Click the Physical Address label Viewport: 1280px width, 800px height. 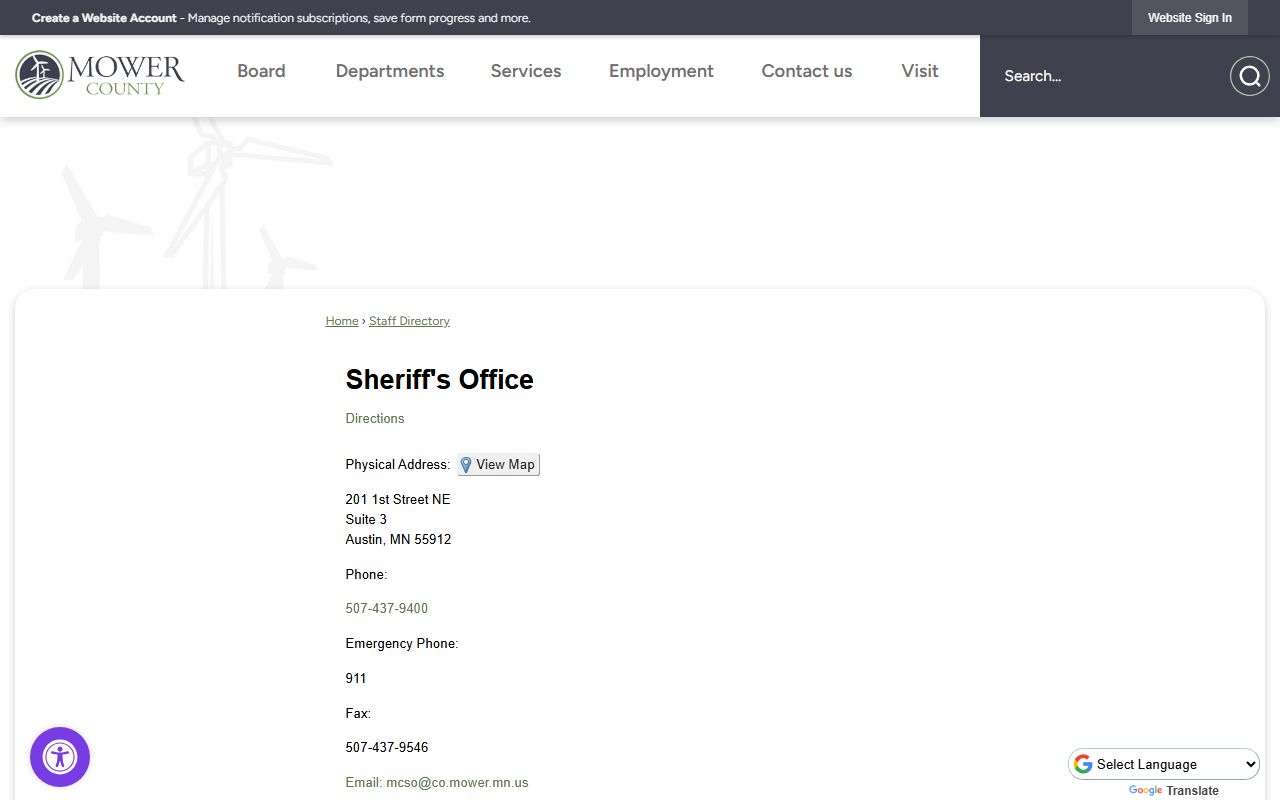[x=398, y=464]
